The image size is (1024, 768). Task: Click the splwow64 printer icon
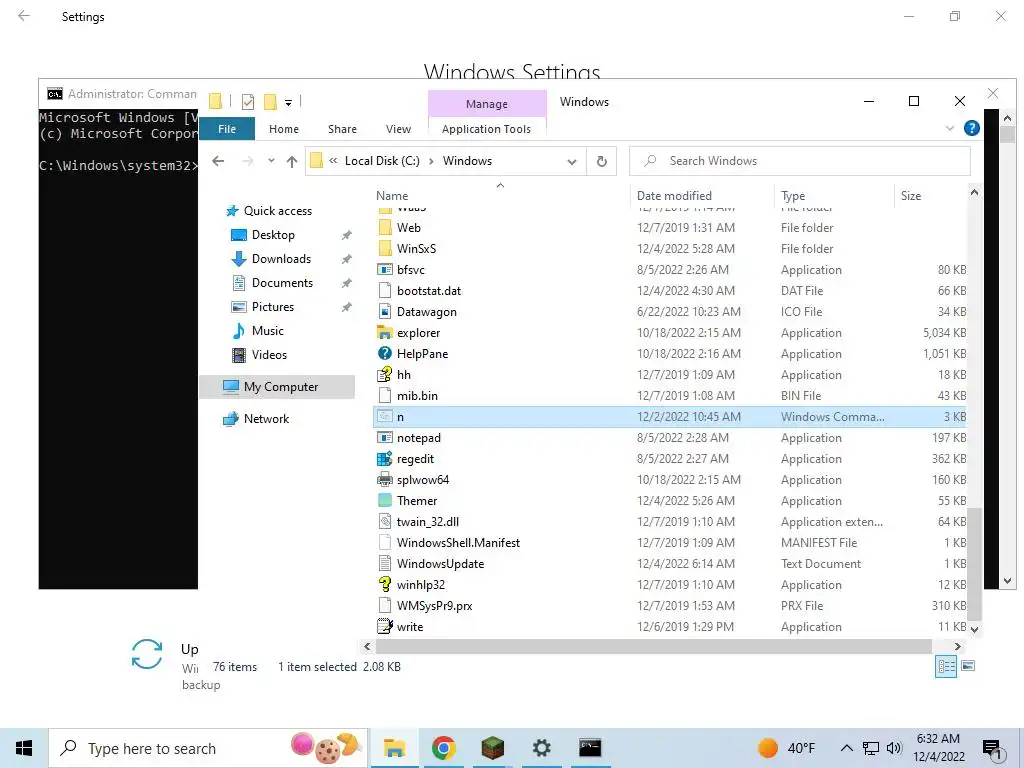[385, 479]
